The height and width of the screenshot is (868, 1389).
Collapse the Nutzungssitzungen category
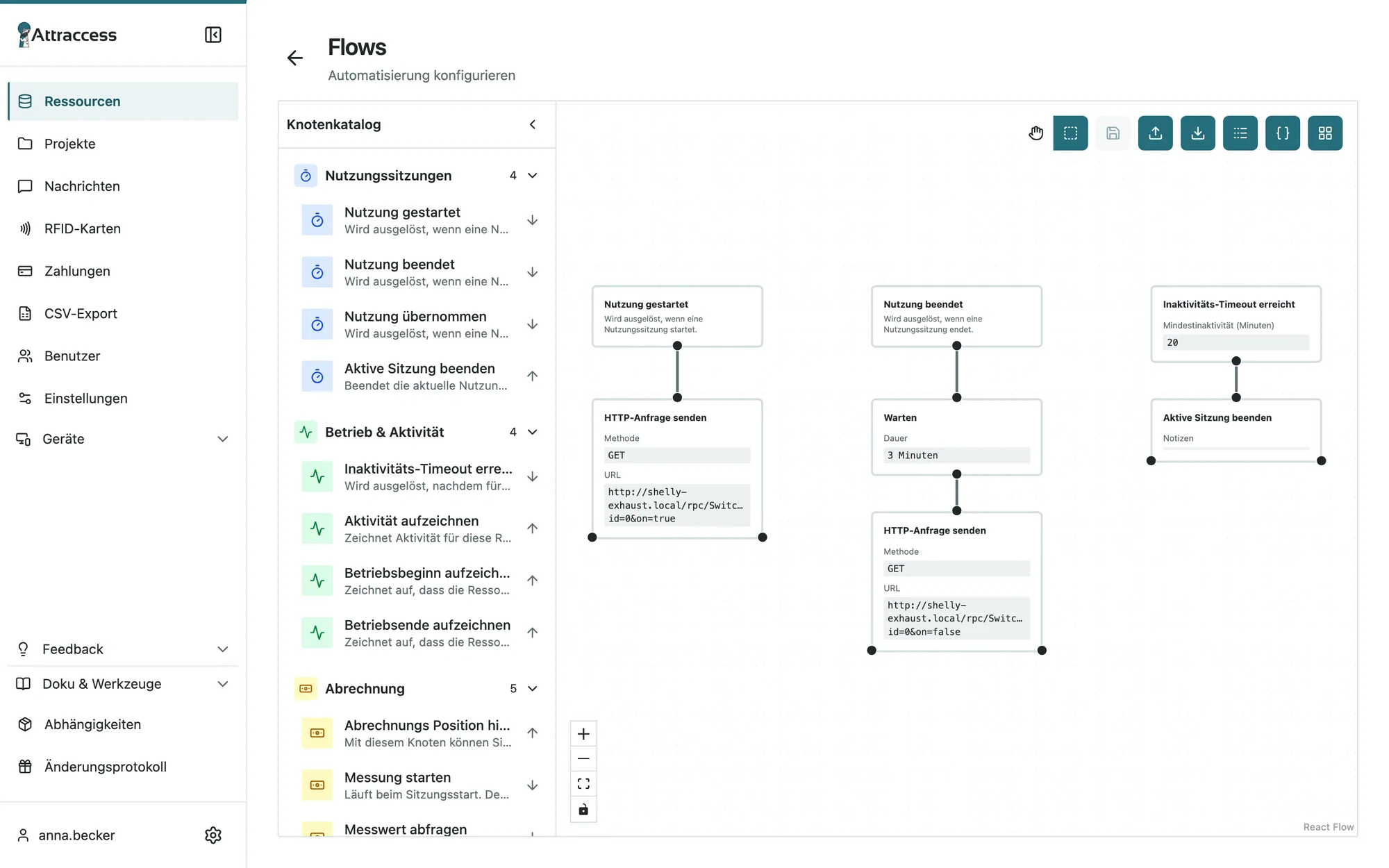[533, 176]
